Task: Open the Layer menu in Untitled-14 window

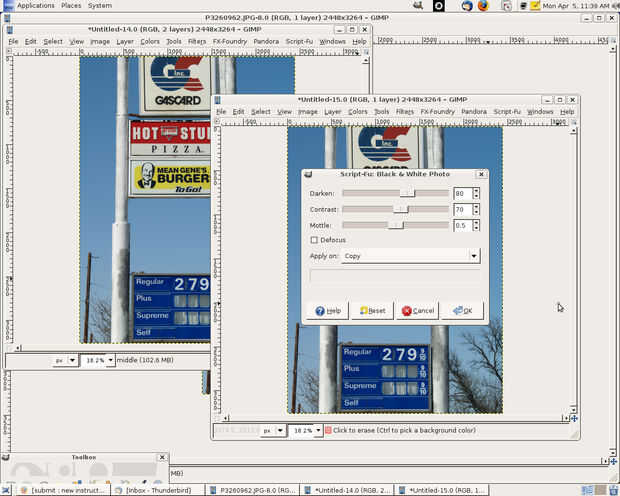Action: [125, 42]
